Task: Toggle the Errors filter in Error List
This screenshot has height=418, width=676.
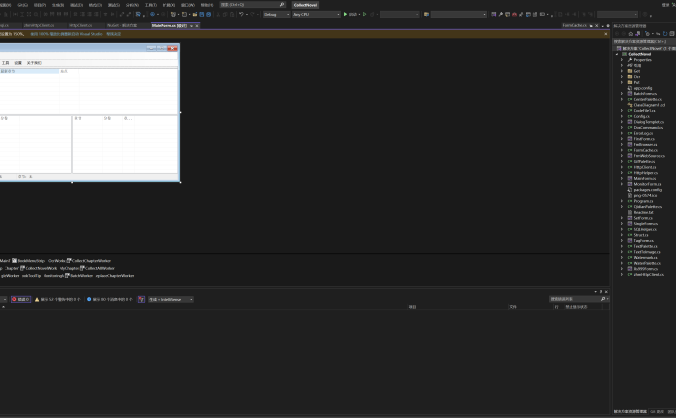Action: (19, 299)
